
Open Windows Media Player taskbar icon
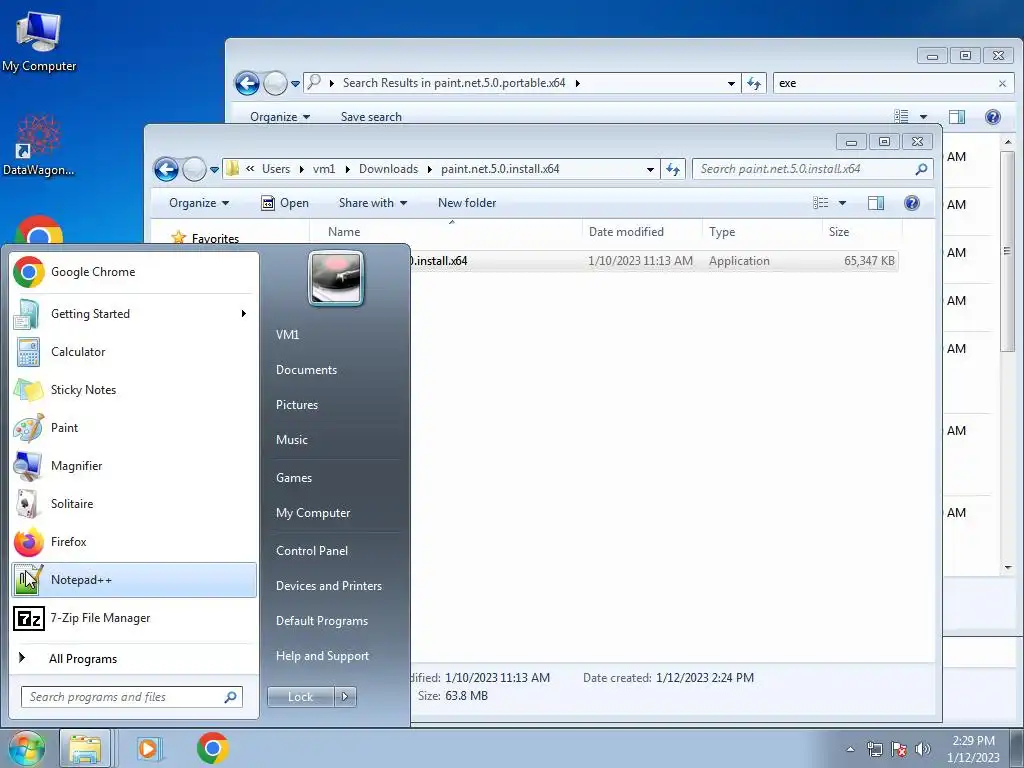coord(149,748)
